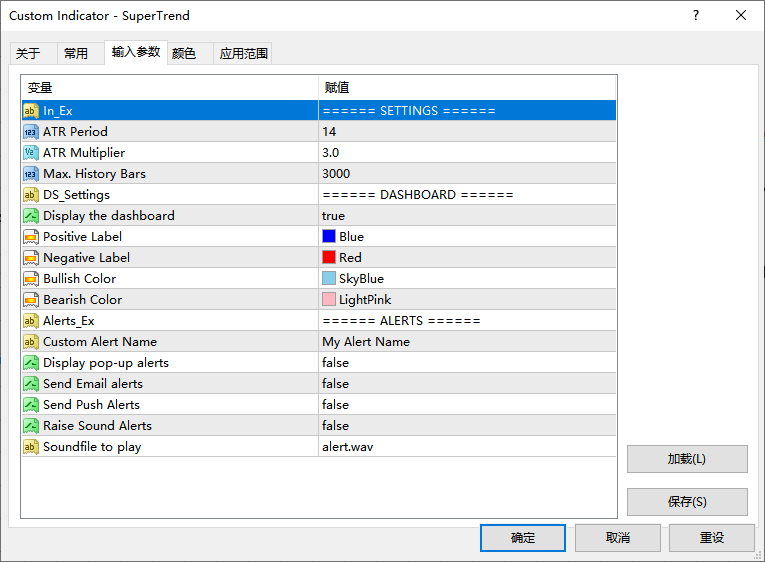Click the color-type icon beside Positive Label
The height and width of the screenshot is (562, 765).
[31, 237]
